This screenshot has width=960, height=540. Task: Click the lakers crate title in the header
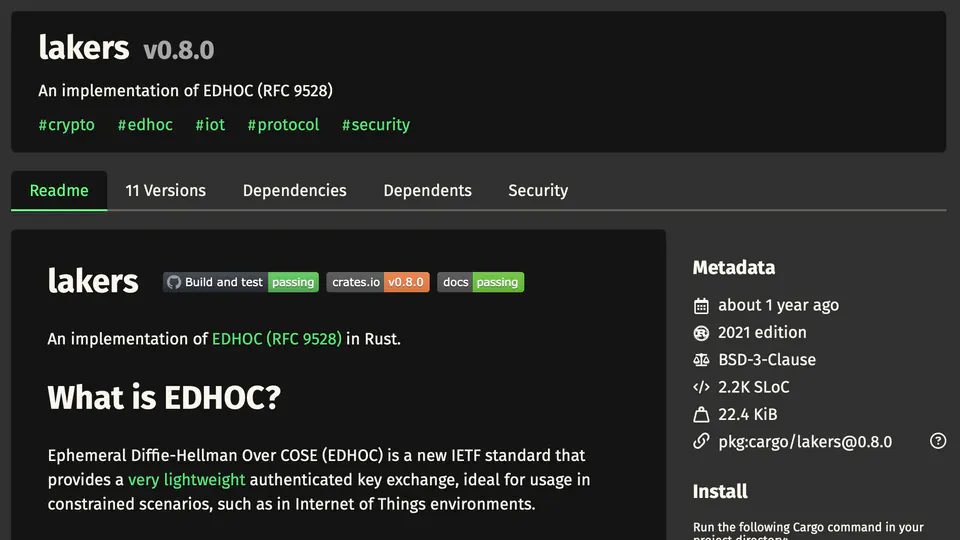pyautogui.click(x=84, y=48)
